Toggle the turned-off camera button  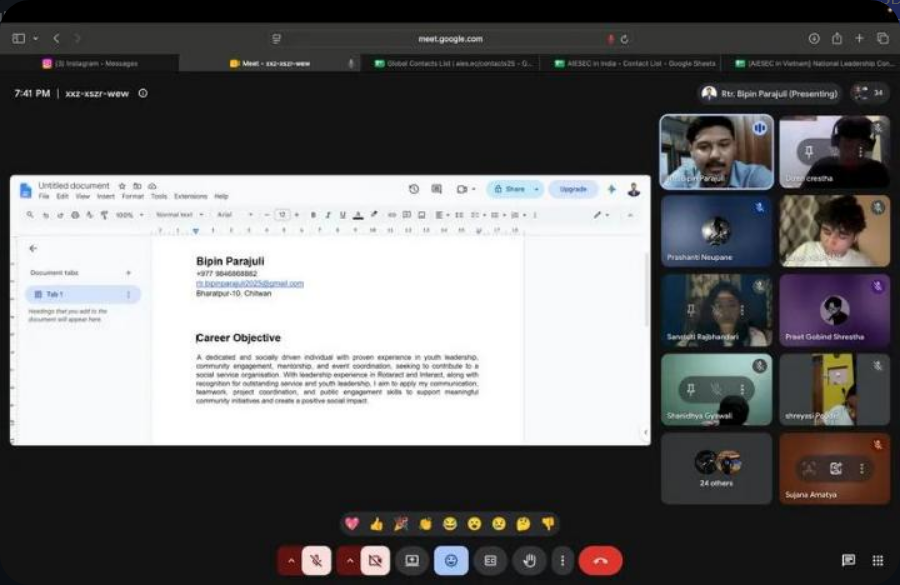(x=375, y=560)
